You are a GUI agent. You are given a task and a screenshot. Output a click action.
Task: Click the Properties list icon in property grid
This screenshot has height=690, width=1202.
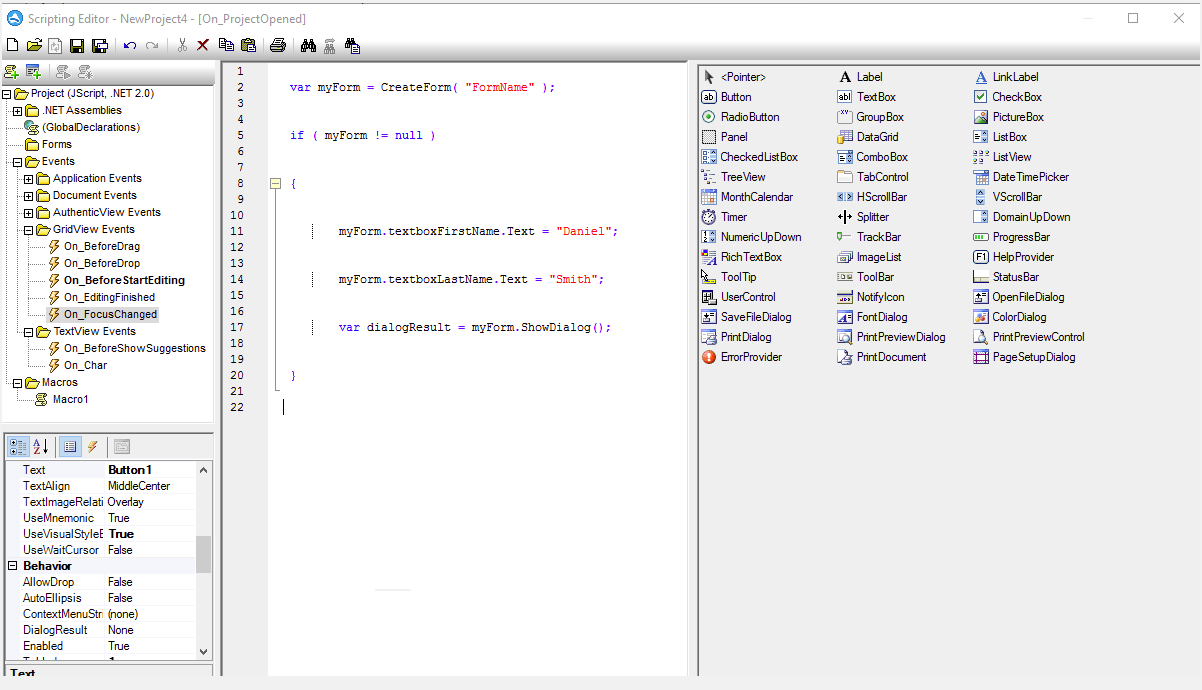[69, 446]
